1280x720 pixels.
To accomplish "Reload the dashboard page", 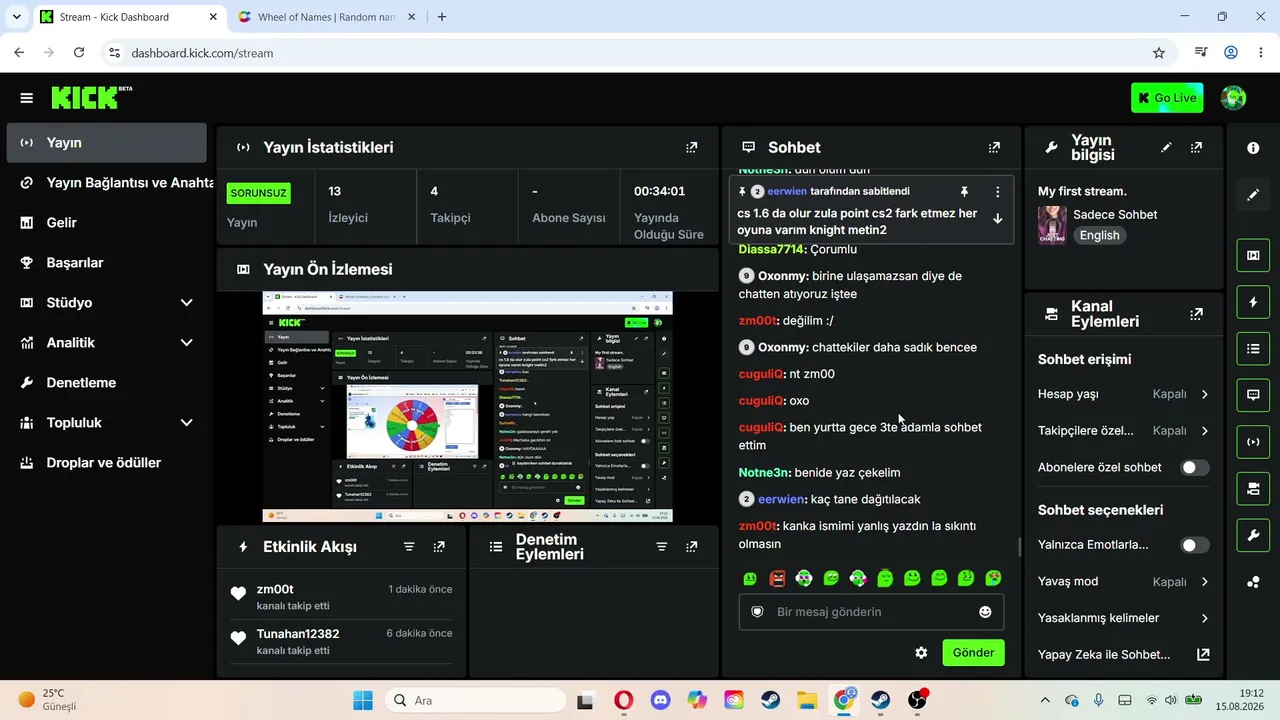I will coord(79,53).
